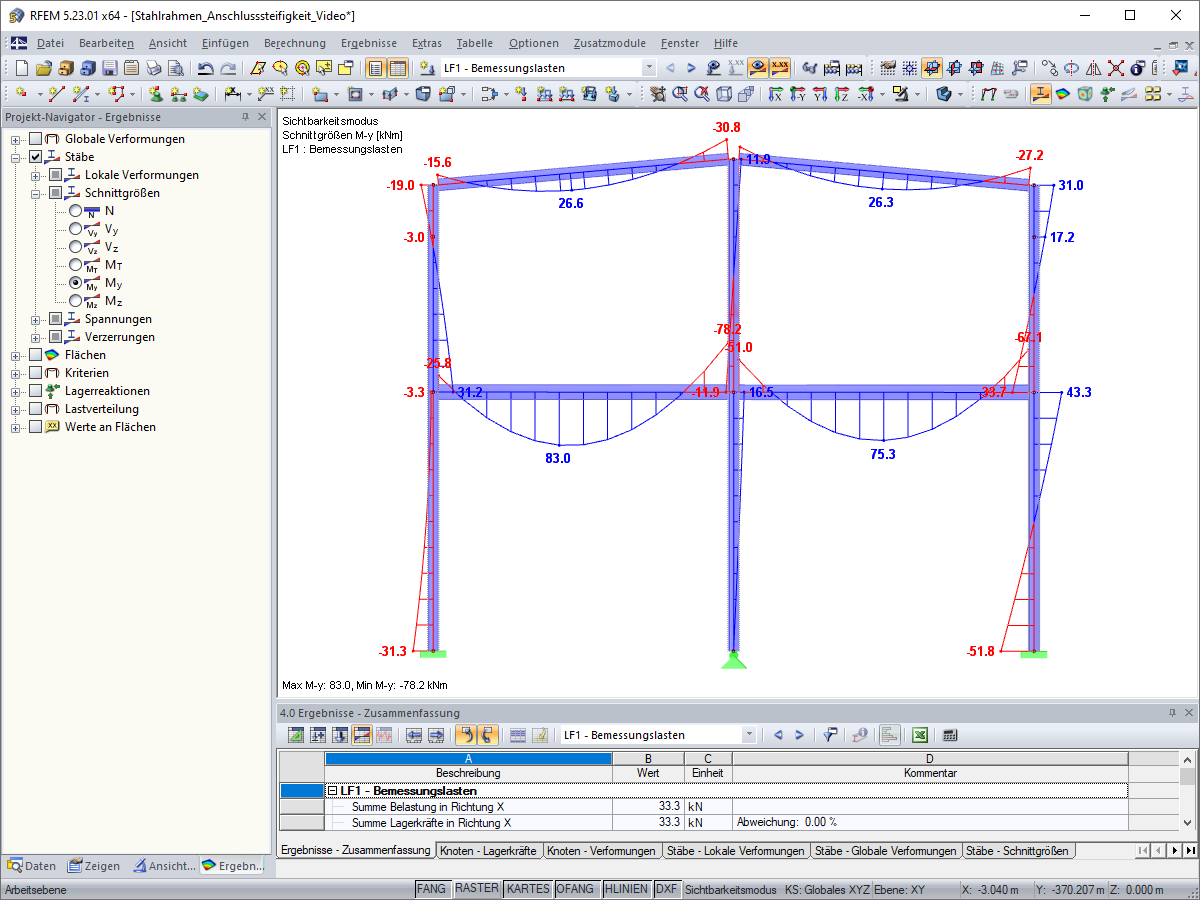Collapse the LF1 - Bemessungslasten table group
The image size is (1200, 900).
[333, 791]
